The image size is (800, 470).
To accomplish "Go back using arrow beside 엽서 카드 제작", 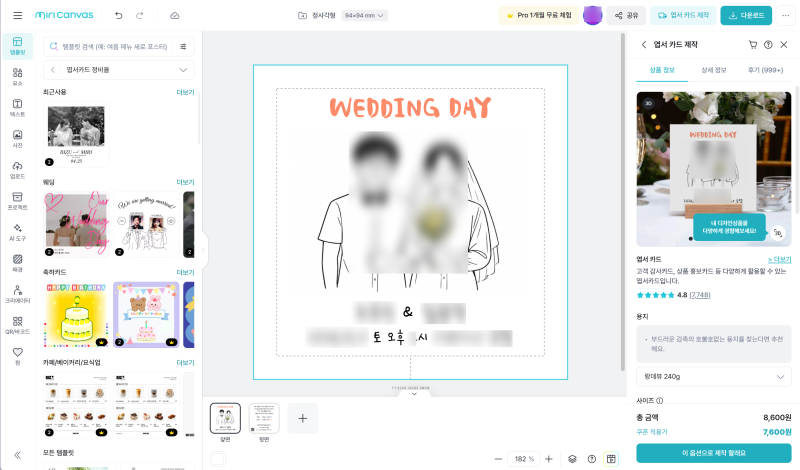I will 643,44.
